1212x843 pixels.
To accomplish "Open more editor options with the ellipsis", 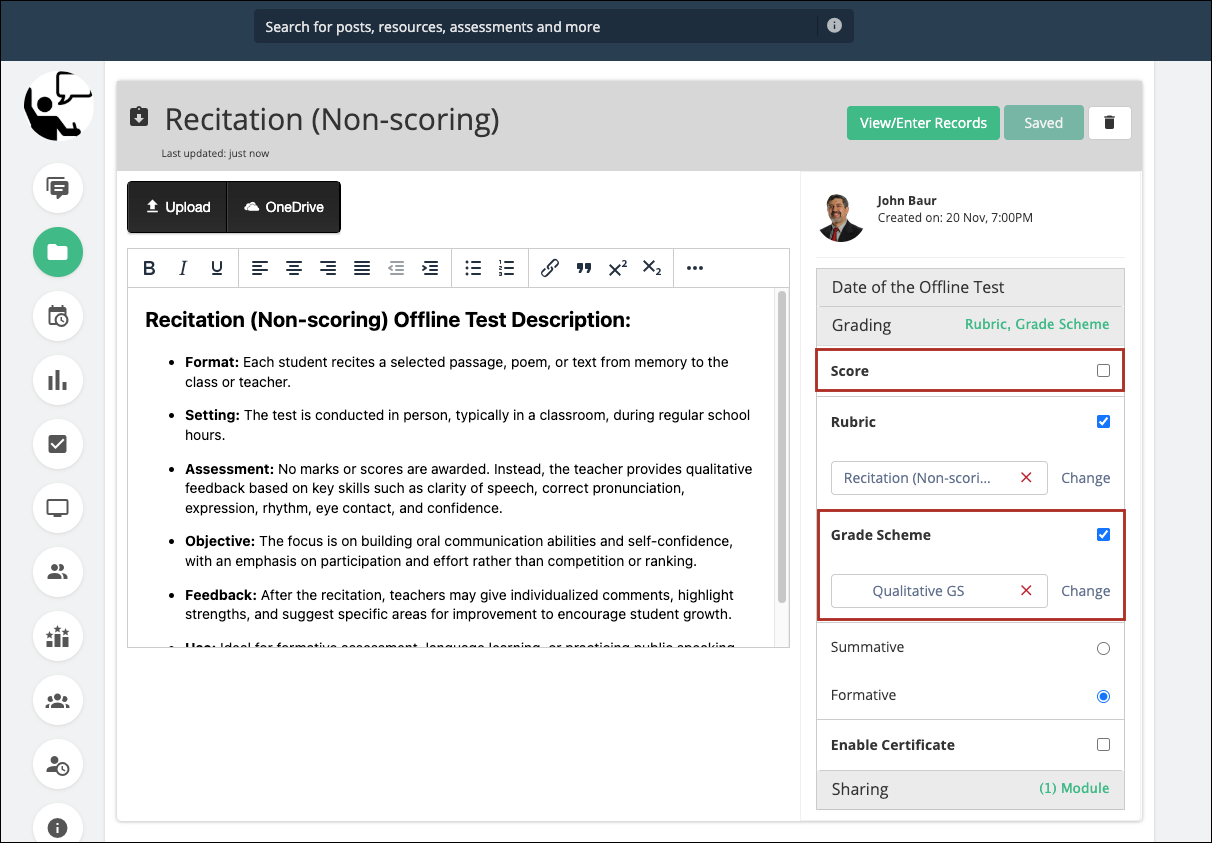I will 695,268.
